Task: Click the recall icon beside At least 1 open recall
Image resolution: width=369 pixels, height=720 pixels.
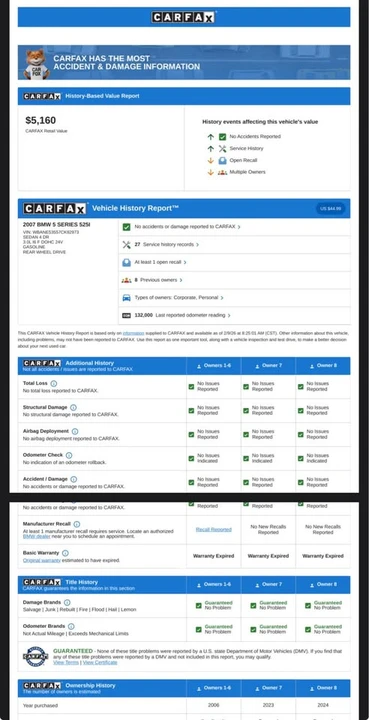Action: 126,262
